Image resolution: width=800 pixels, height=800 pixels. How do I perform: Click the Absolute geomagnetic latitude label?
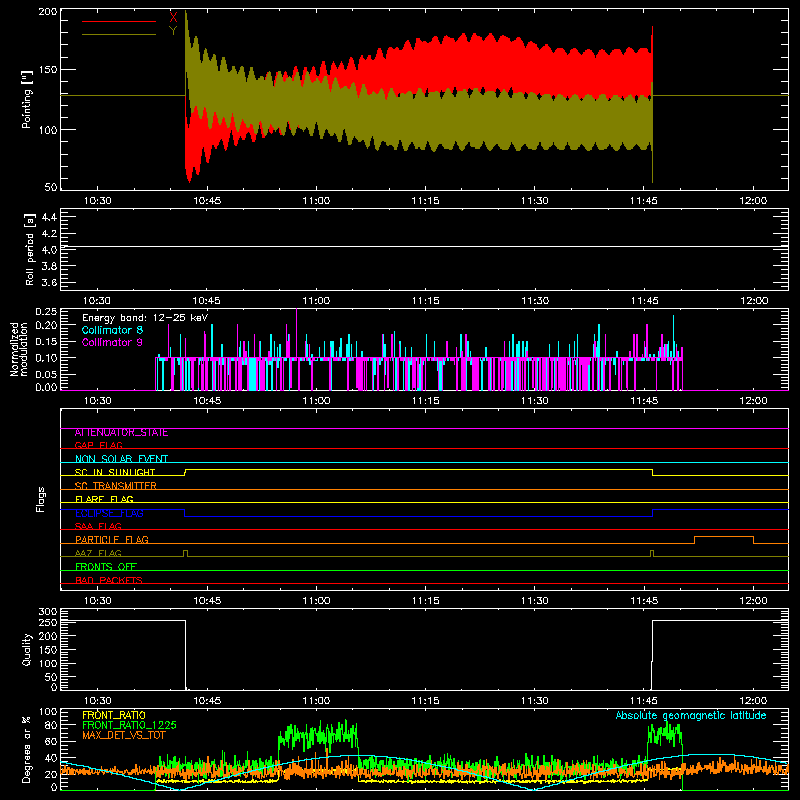pos(691,715)
